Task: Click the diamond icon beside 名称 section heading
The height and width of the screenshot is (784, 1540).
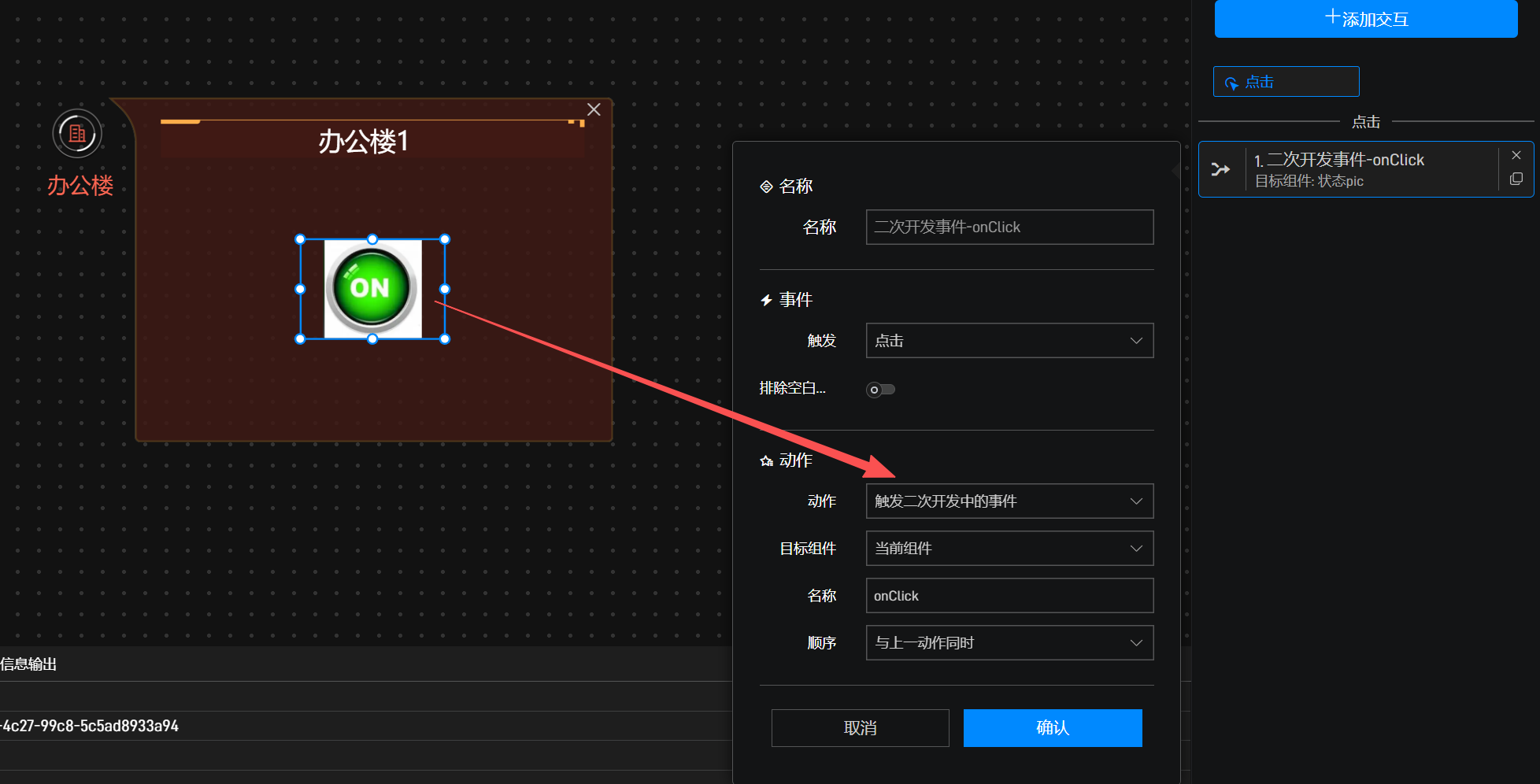Action: (766, 187)
